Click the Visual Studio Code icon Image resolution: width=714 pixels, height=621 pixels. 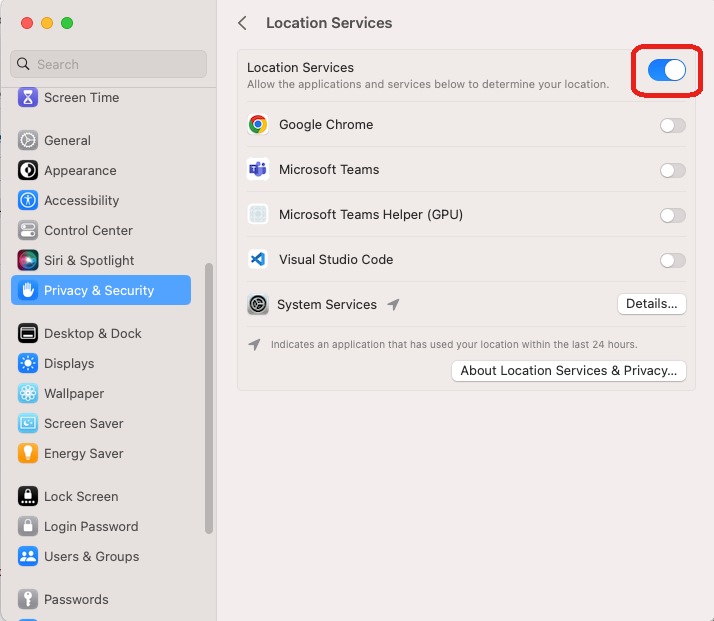pyautogui.click(x=258, y=260)
